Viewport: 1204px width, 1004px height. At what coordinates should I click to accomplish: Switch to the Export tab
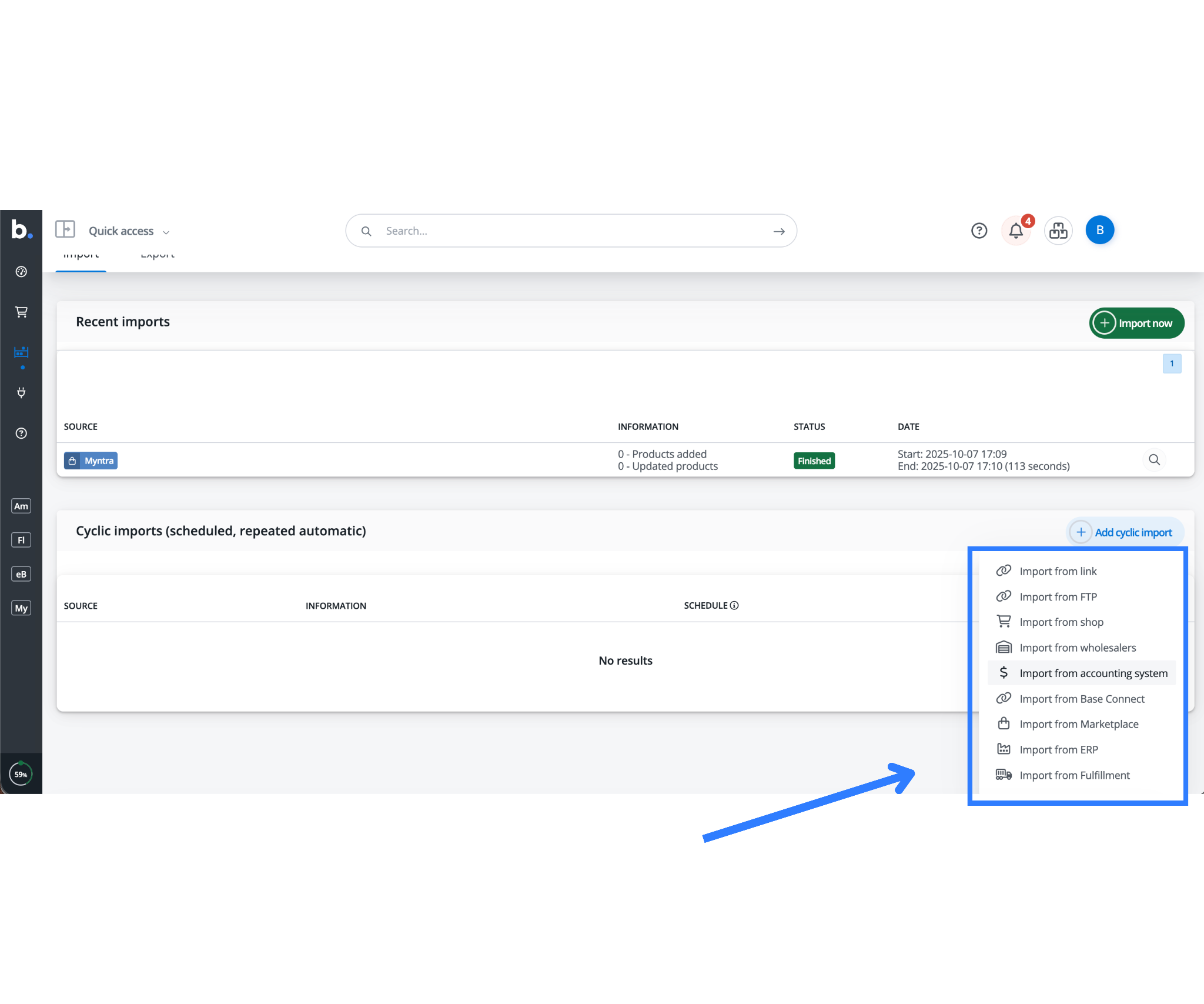point(157,254)
